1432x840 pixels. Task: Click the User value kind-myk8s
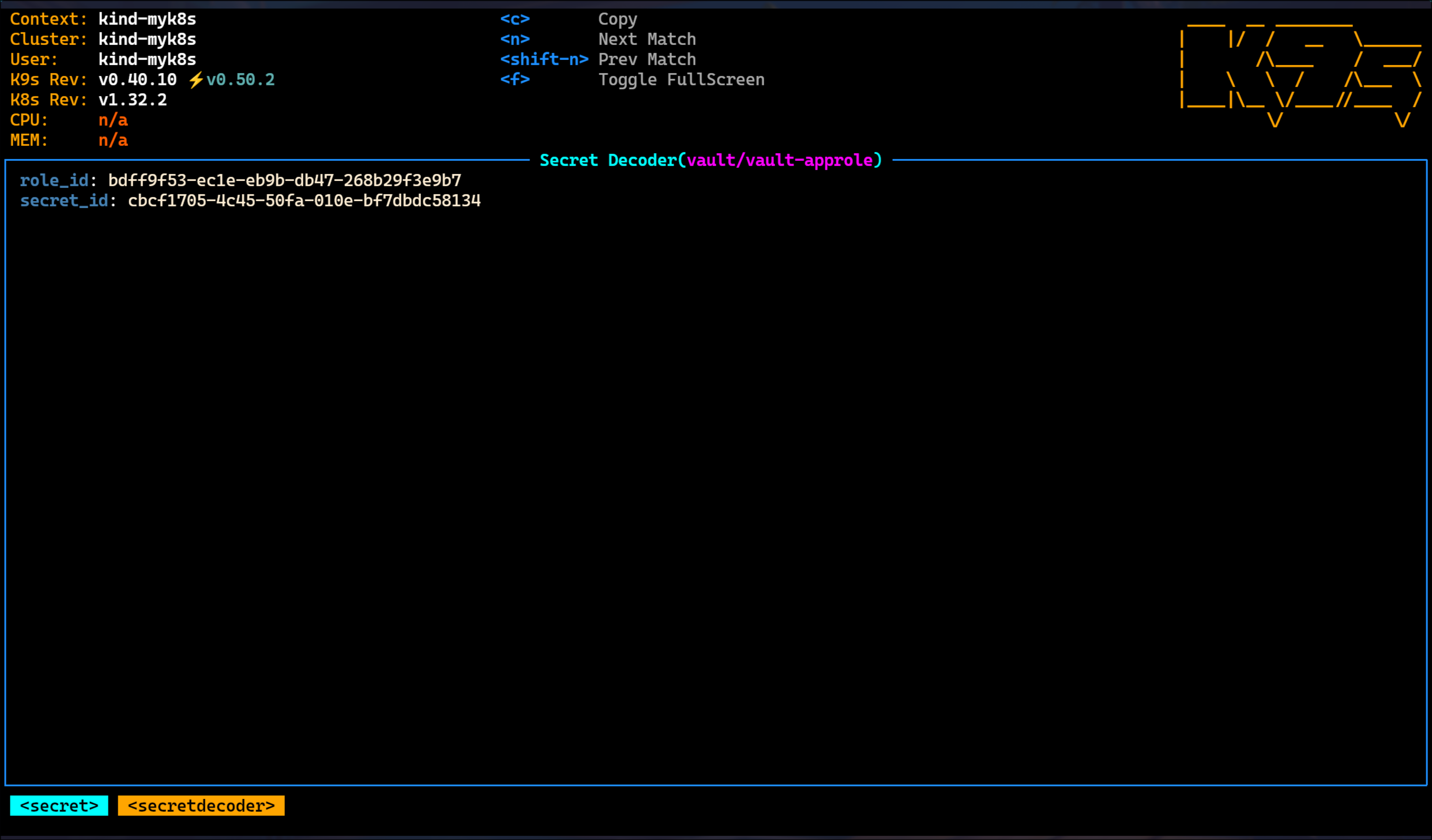click(x=147, y=59)
